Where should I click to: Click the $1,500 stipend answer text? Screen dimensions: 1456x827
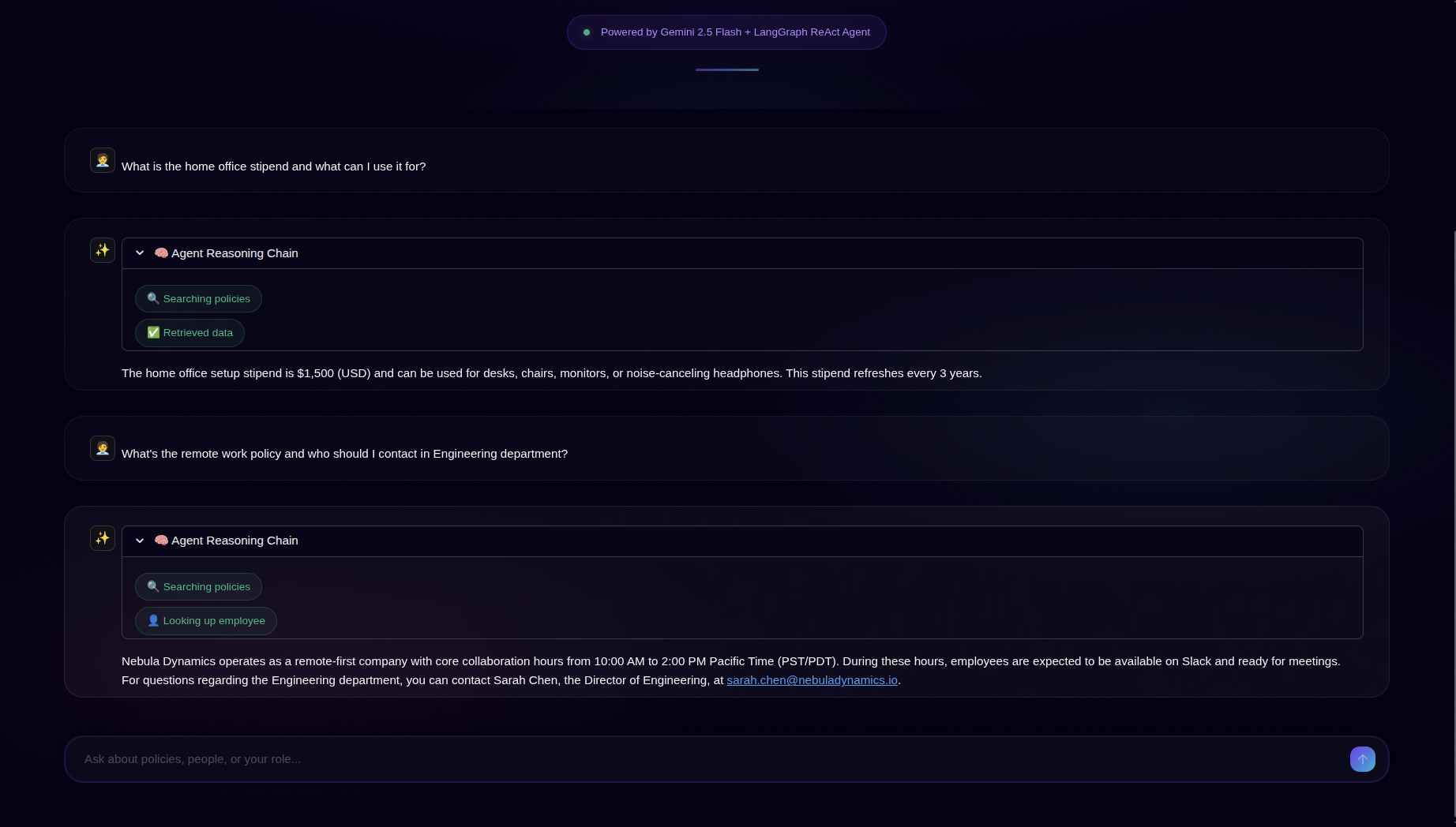(x=551, y=373)
